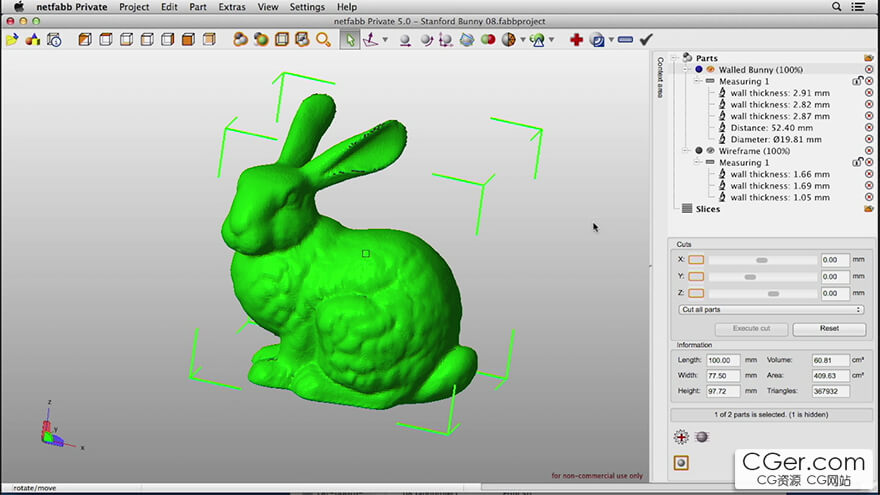The image size is (880, 495).
Task: Toggle the X cut plane box
Action: (x=696, y=259)
